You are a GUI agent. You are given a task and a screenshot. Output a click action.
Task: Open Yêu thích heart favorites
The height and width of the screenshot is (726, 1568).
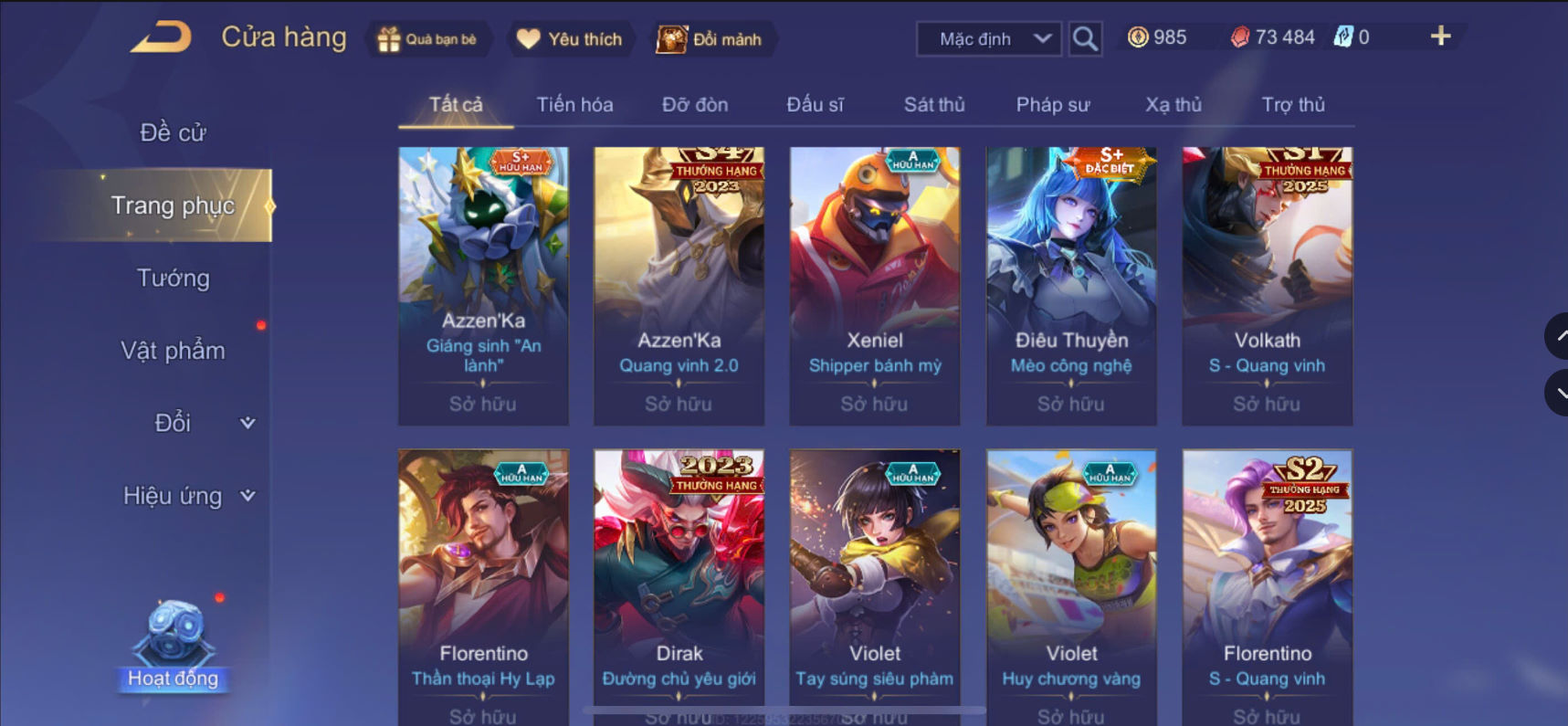[529, 39]
